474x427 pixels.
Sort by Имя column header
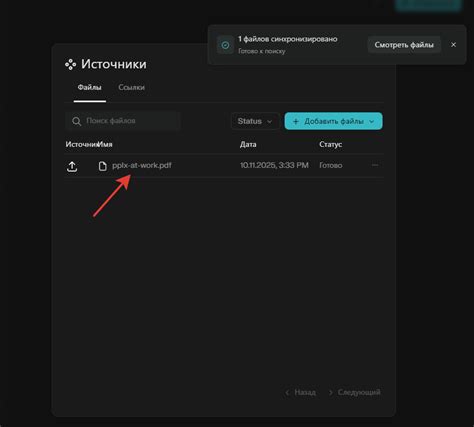pyautogui.click(x=105, y=144)
